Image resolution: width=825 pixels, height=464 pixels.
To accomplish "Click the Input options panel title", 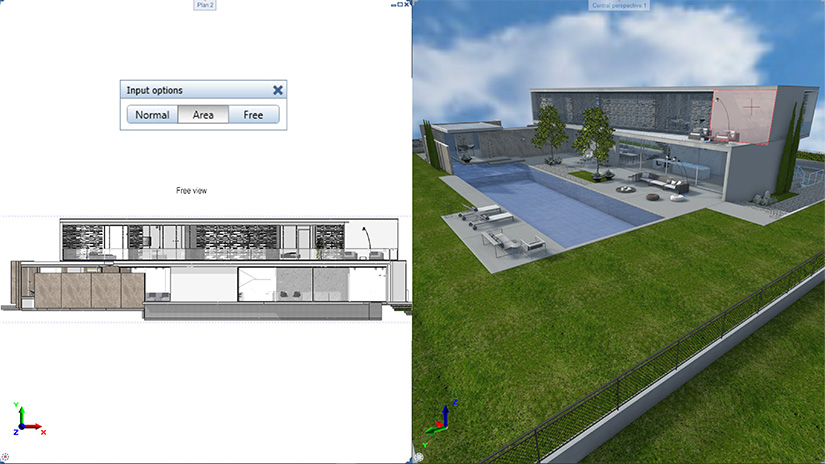I will (155, 90).
